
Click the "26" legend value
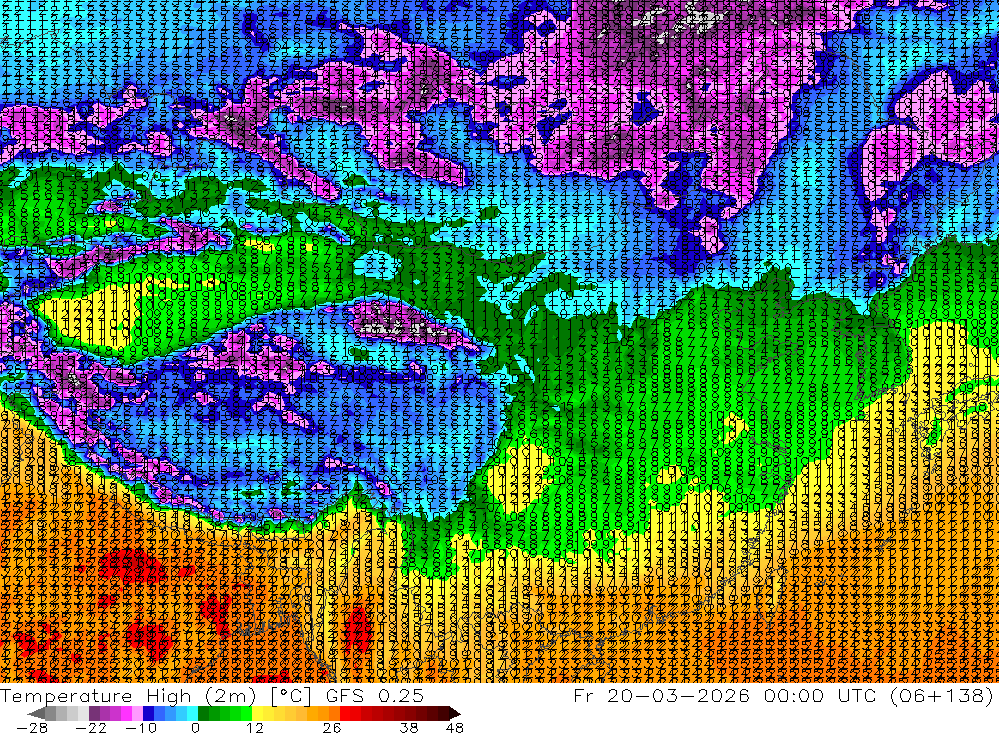tap(332, 727)
